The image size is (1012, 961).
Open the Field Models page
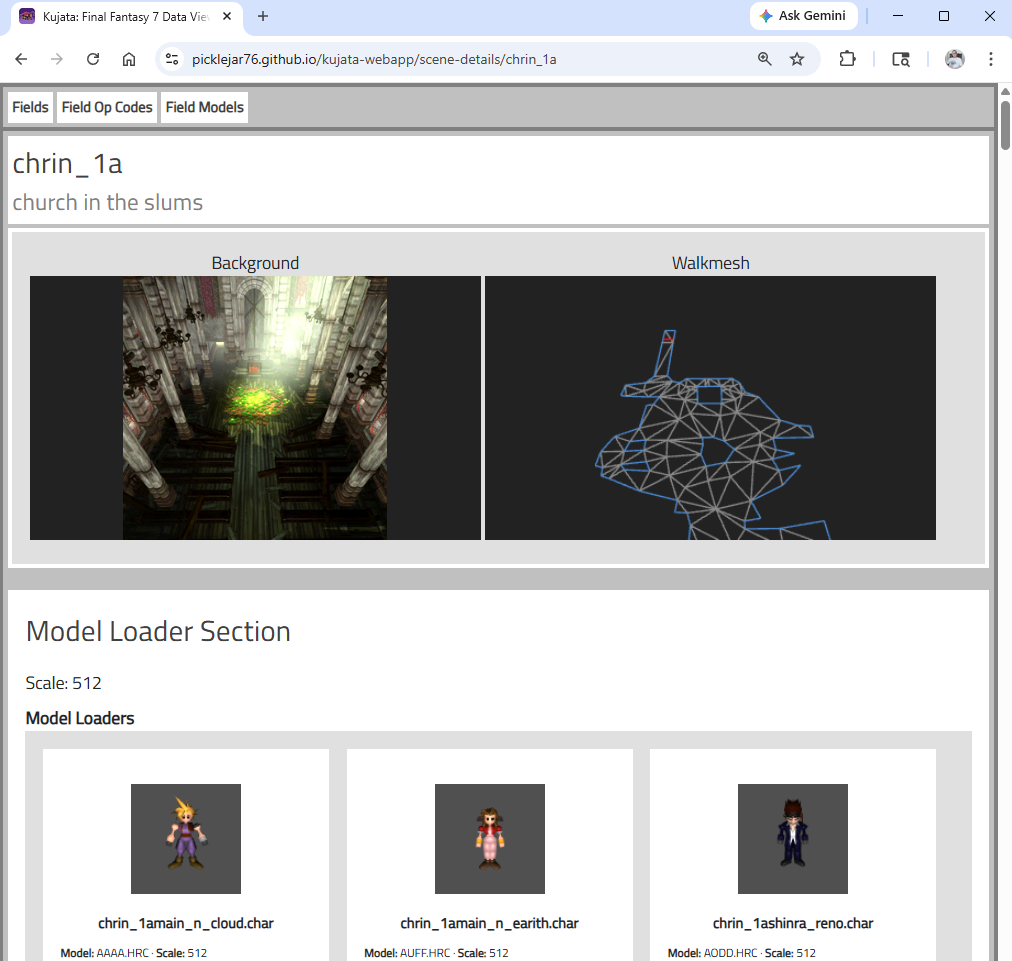click(x=205, y=107)
